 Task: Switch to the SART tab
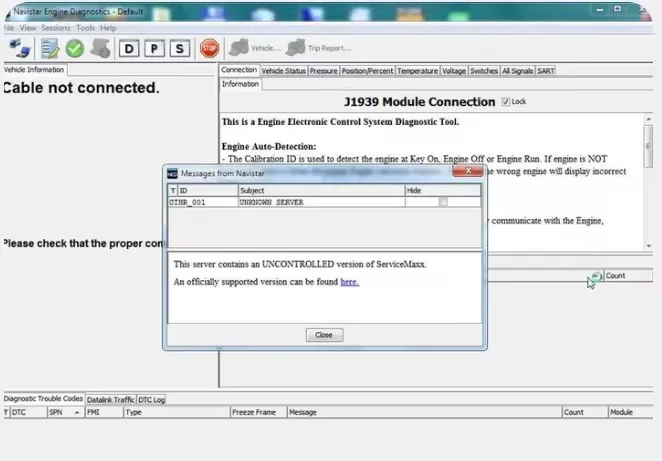tap(545, 71)
